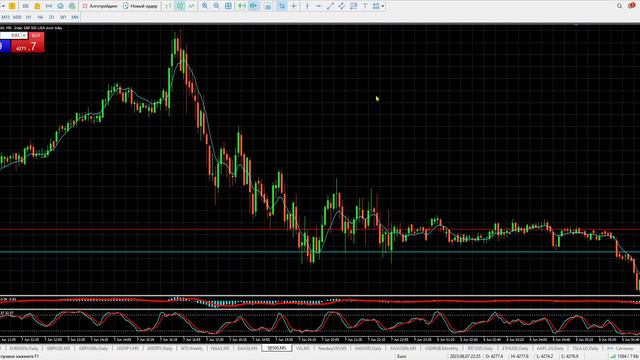Open the lot volume dropdown arrow
The width and height of the screenshot is (640, 360).
pos(24,36)
